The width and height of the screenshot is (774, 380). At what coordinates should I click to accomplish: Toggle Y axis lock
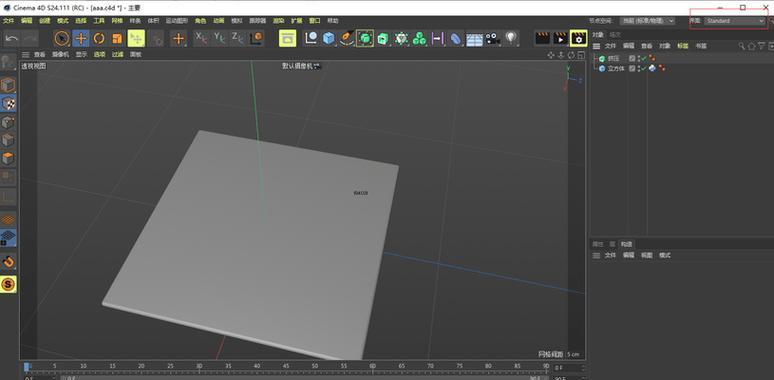pos(219,37)
